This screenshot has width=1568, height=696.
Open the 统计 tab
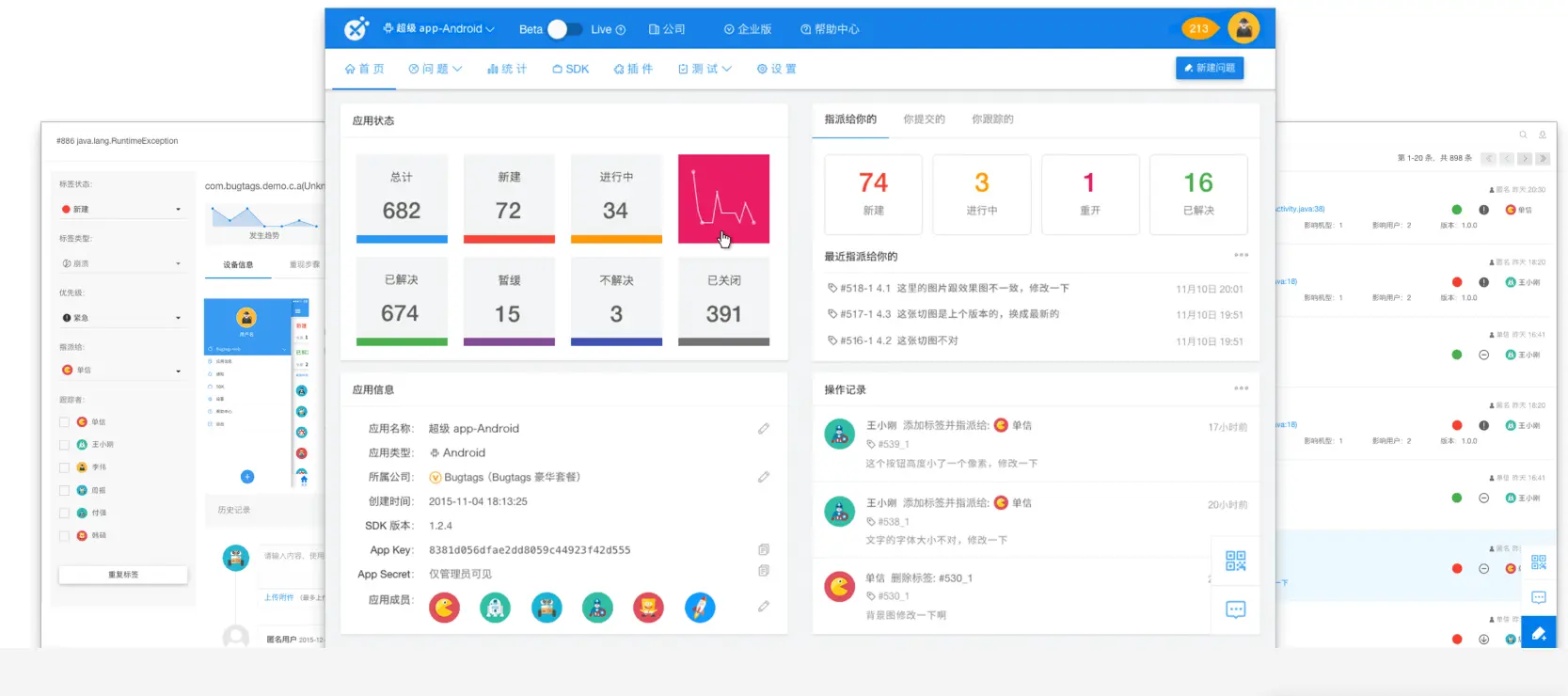pos(507,69)
